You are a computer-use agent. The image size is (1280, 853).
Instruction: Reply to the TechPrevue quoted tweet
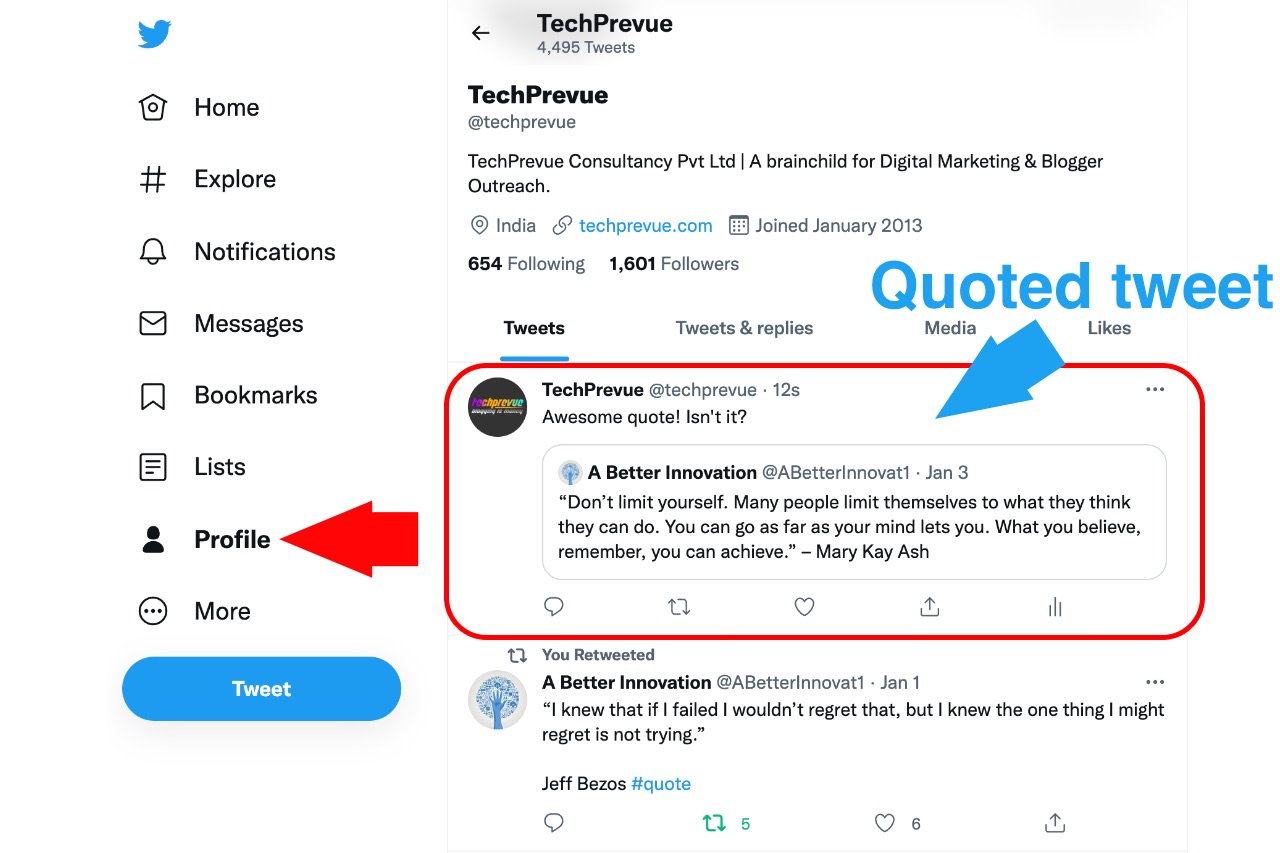point(554,606)
